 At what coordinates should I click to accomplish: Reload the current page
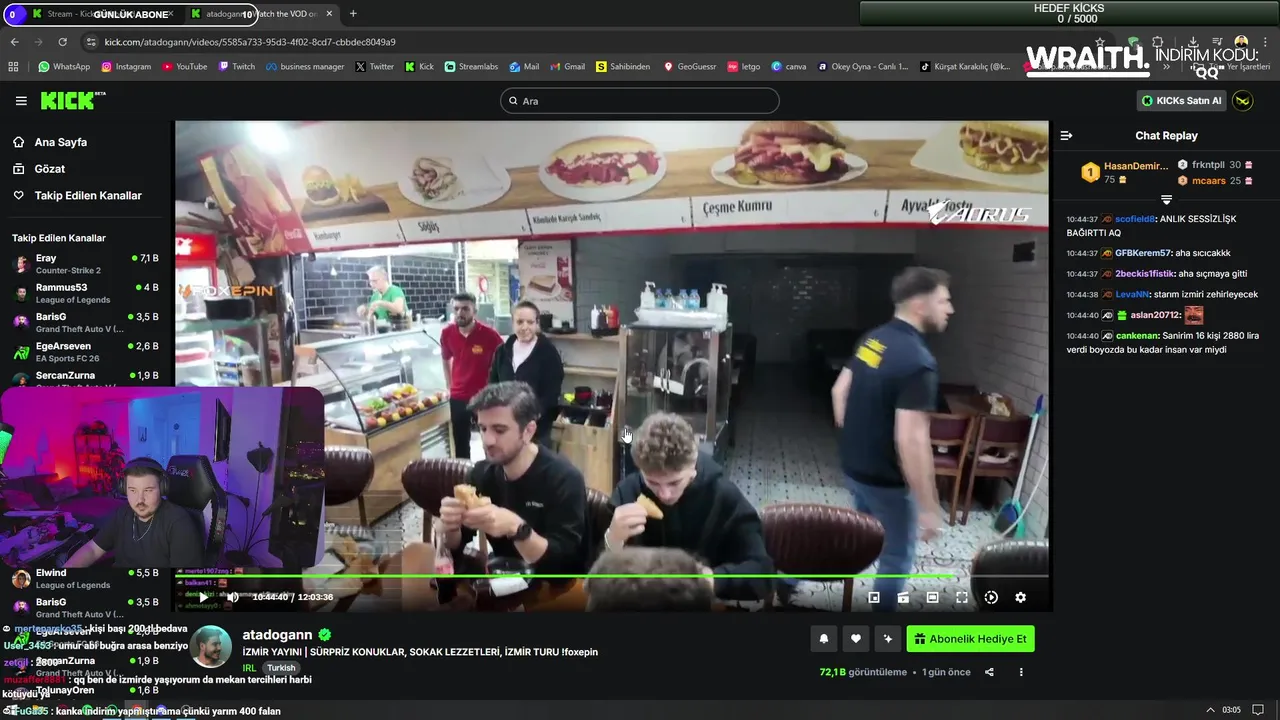[x=62, y=42]
